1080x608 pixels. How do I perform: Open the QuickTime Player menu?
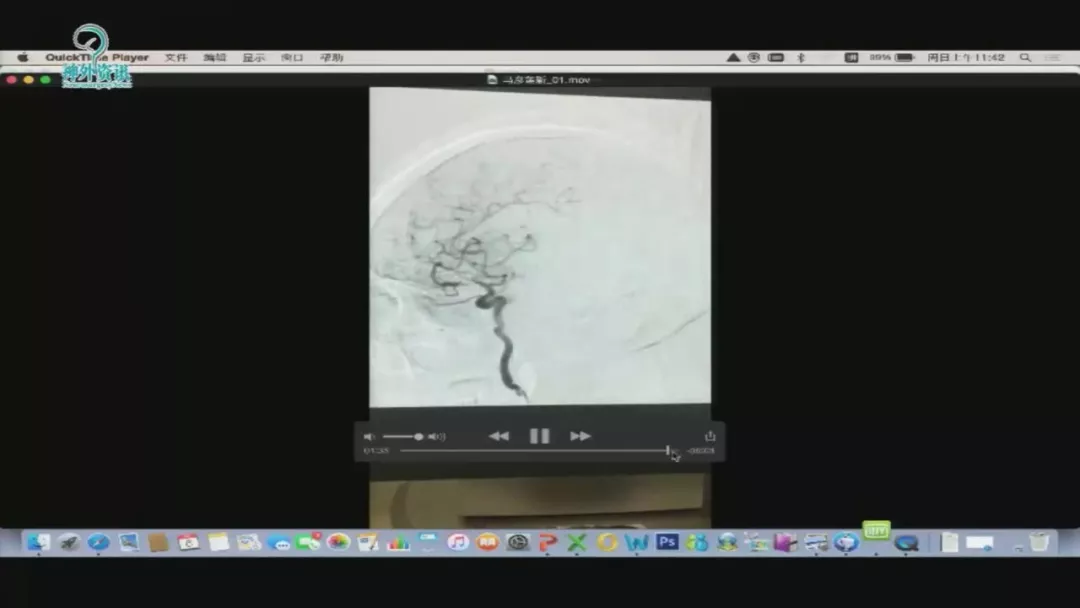coord(97,58)
